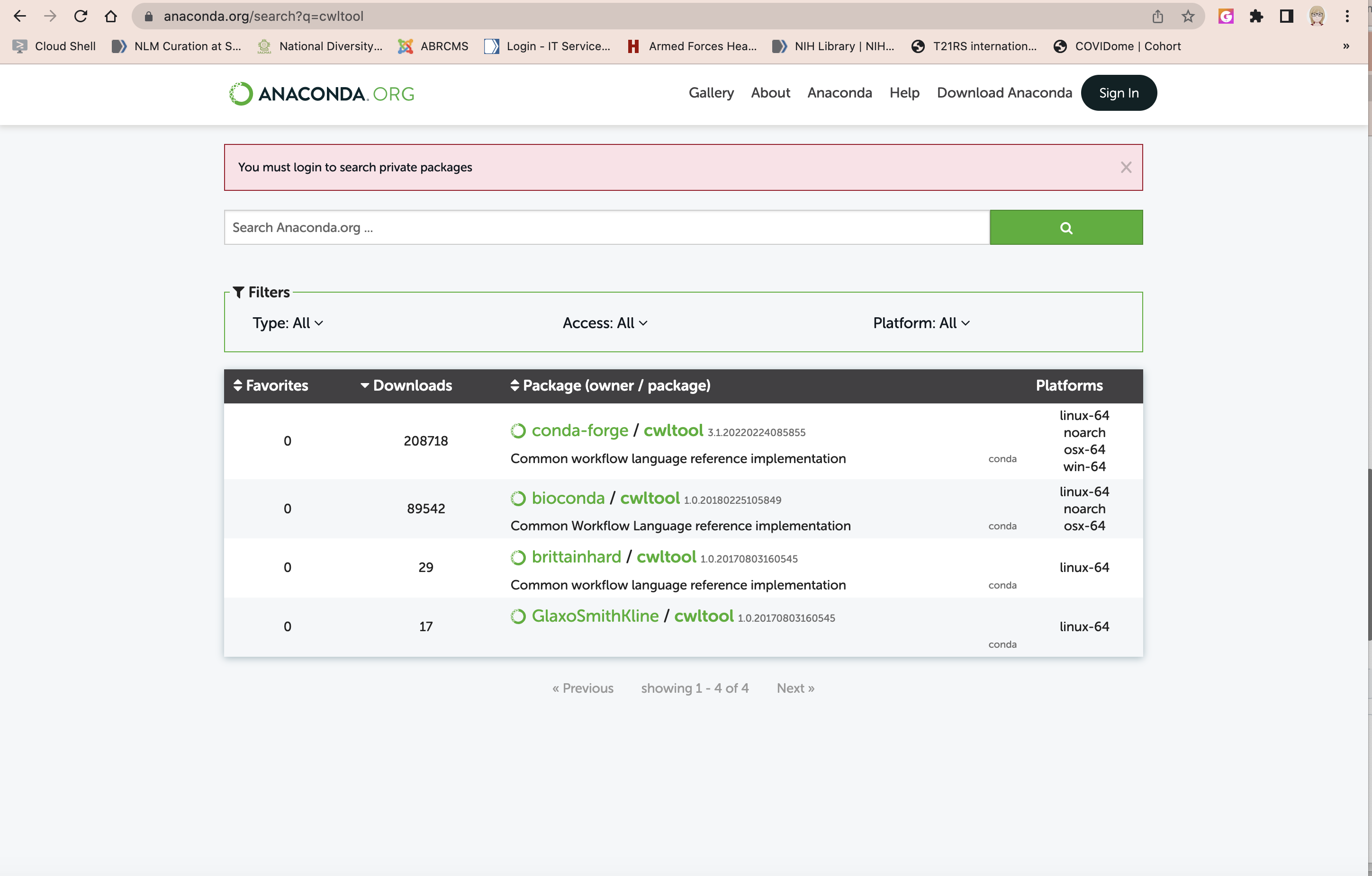Image resolution: width=1372 pixels, height=876 pixels.
Task: Click the 208718 downloads value
Action: (x=425, y=441)
